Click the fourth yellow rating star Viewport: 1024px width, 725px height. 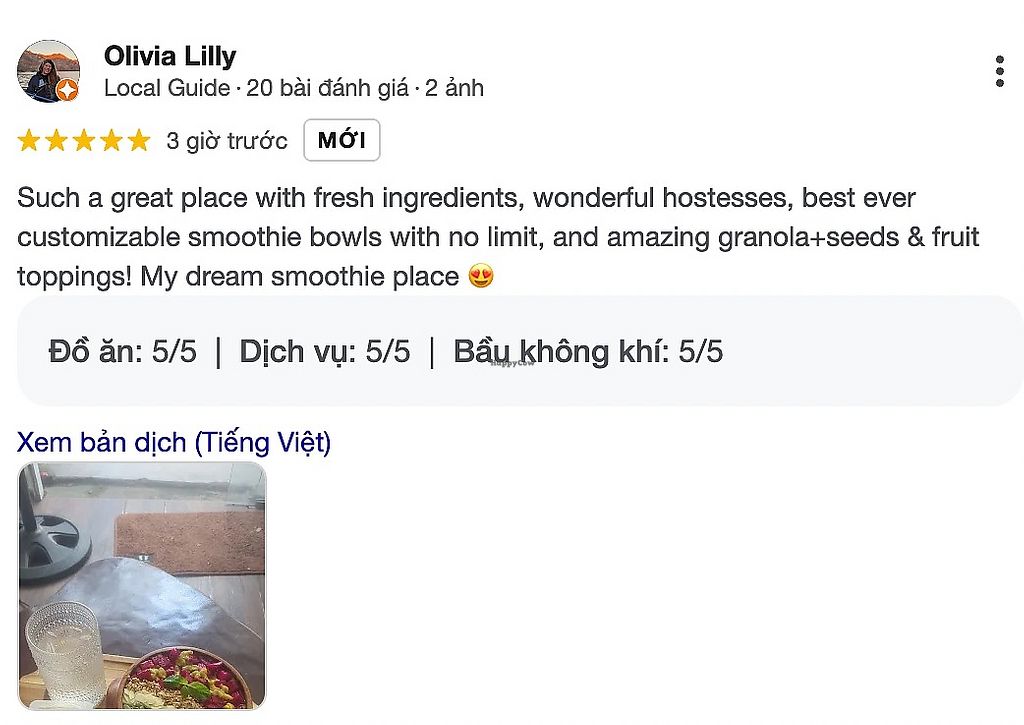(111, 141)
